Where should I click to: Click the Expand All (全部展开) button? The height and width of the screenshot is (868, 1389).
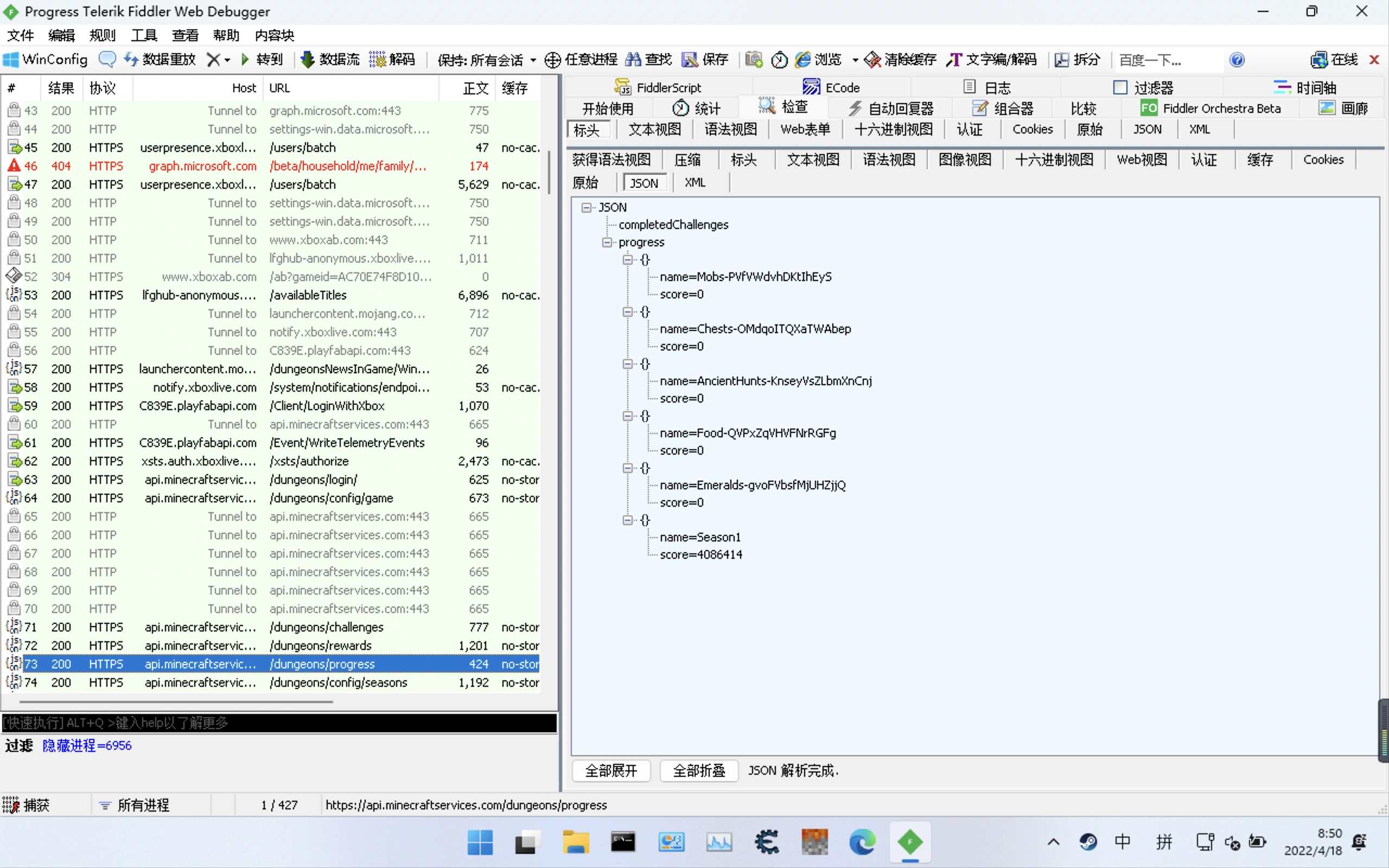[611, 770]
